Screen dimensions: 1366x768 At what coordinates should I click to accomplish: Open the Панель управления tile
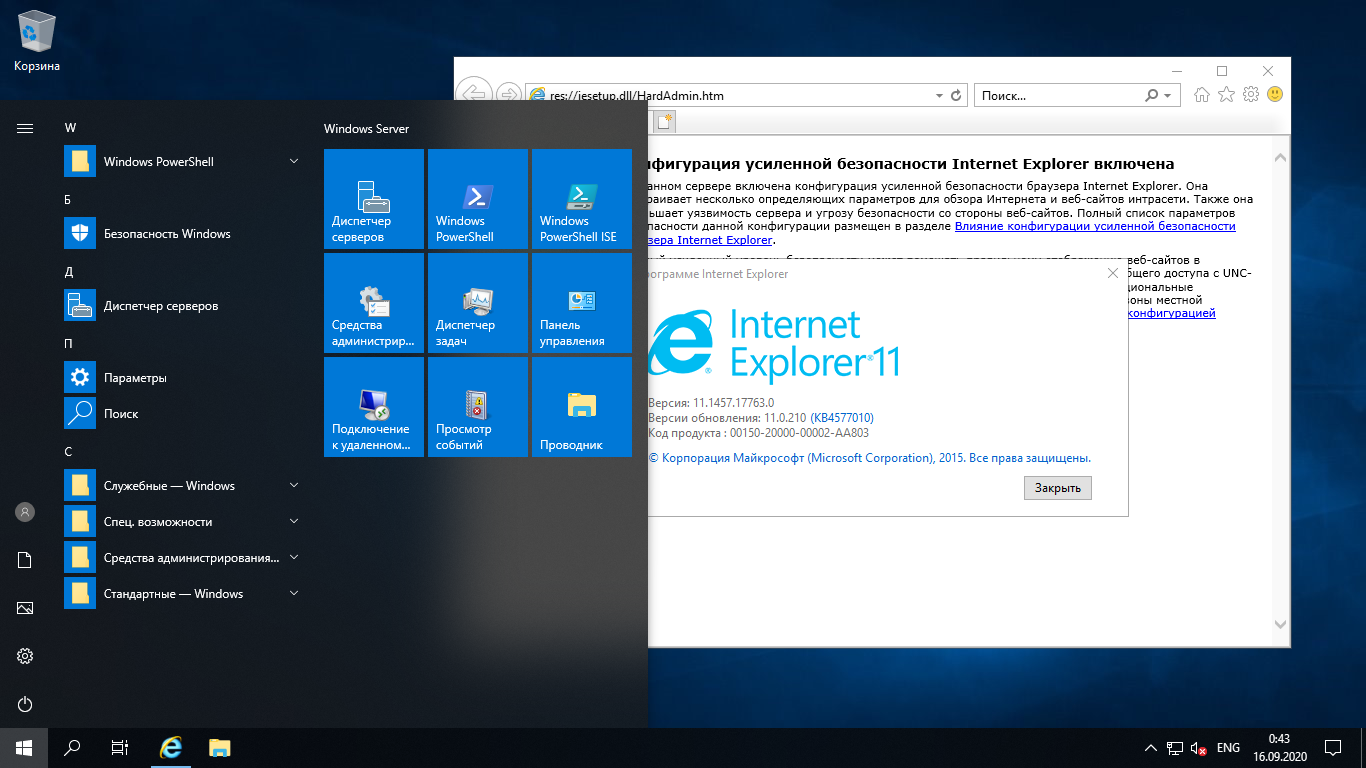click(582, 303)
